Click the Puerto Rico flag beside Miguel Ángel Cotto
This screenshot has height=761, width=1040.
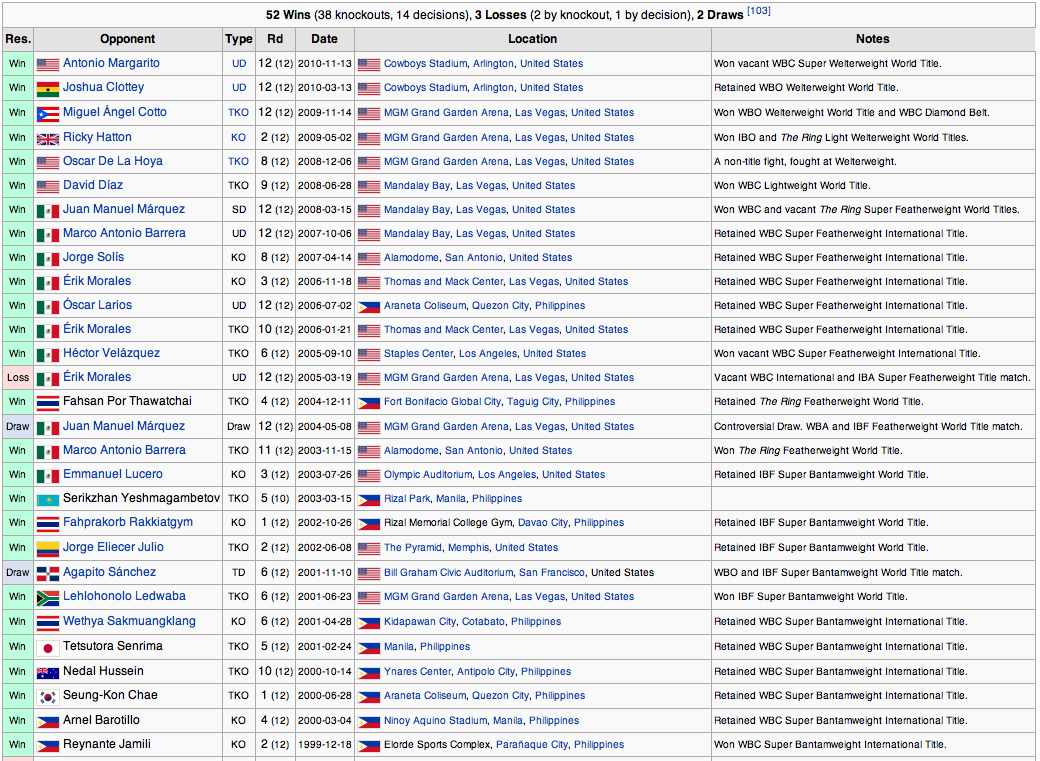pyautogui.click(x=47, y=113)
